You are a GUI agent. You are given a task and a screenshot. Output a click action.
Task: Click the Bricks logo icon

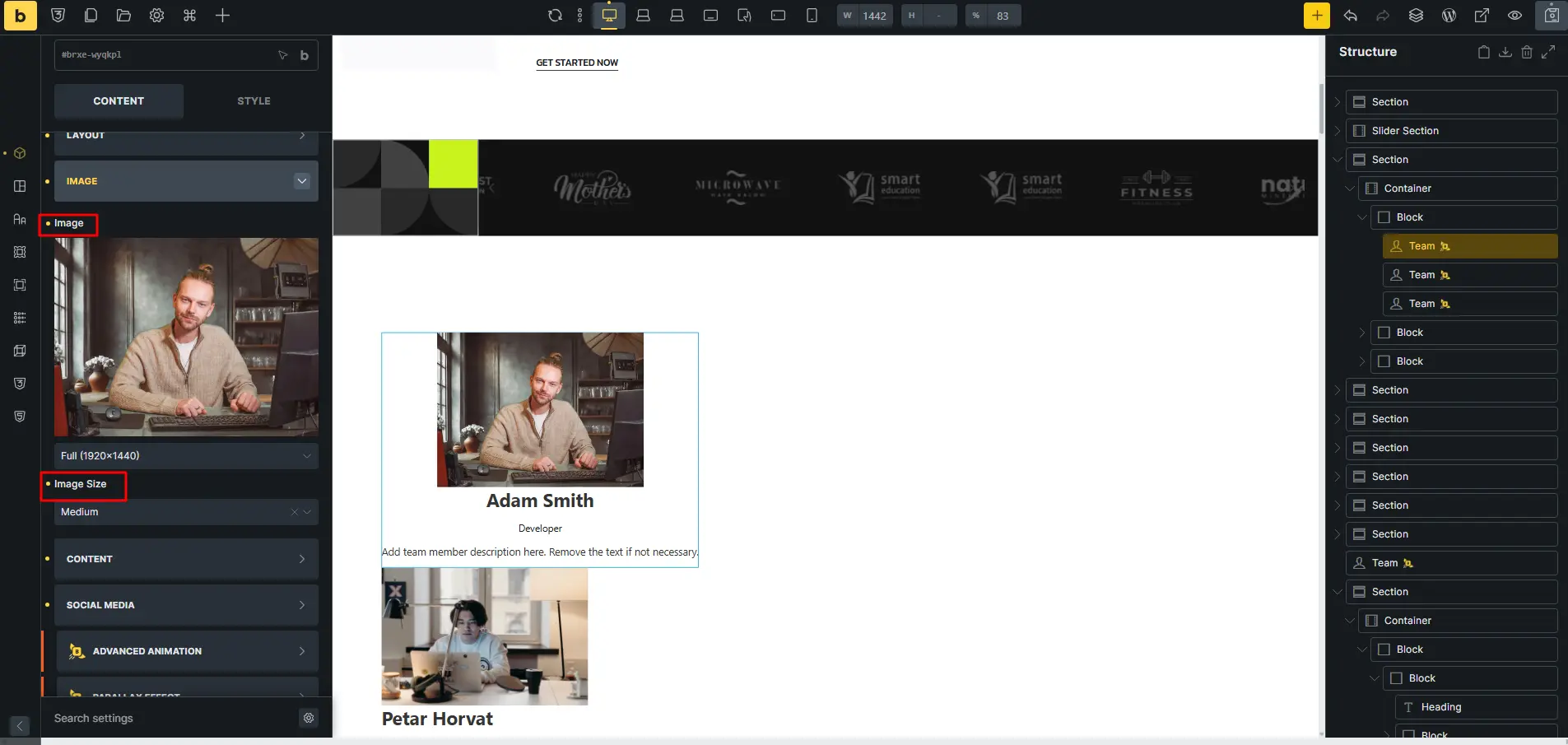(21, 16)
